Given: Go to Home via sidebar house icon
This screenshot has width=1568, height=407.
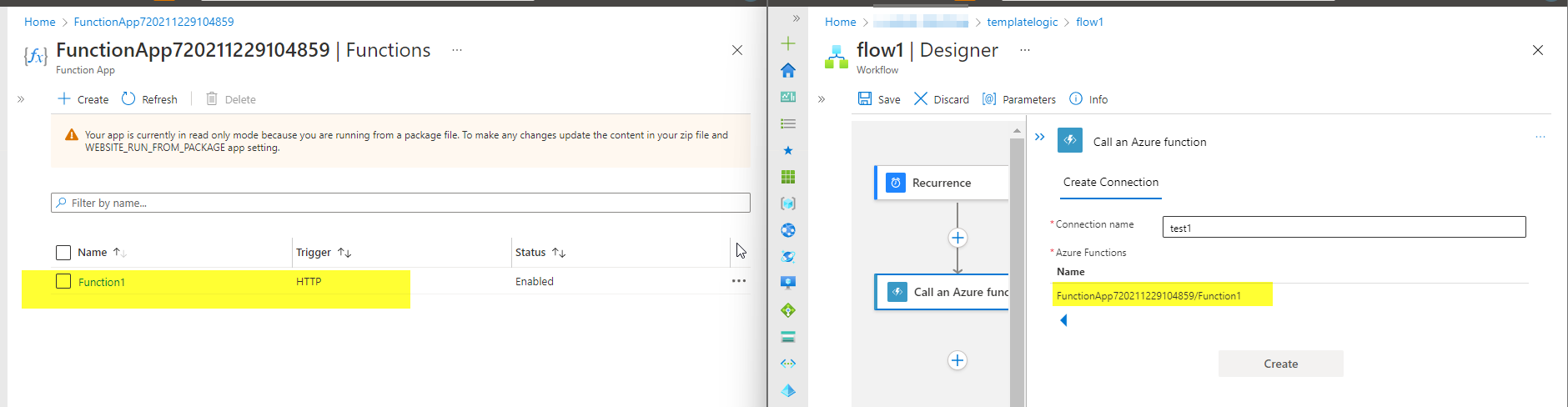Looking at the screenshot, I should coord(788,70).
